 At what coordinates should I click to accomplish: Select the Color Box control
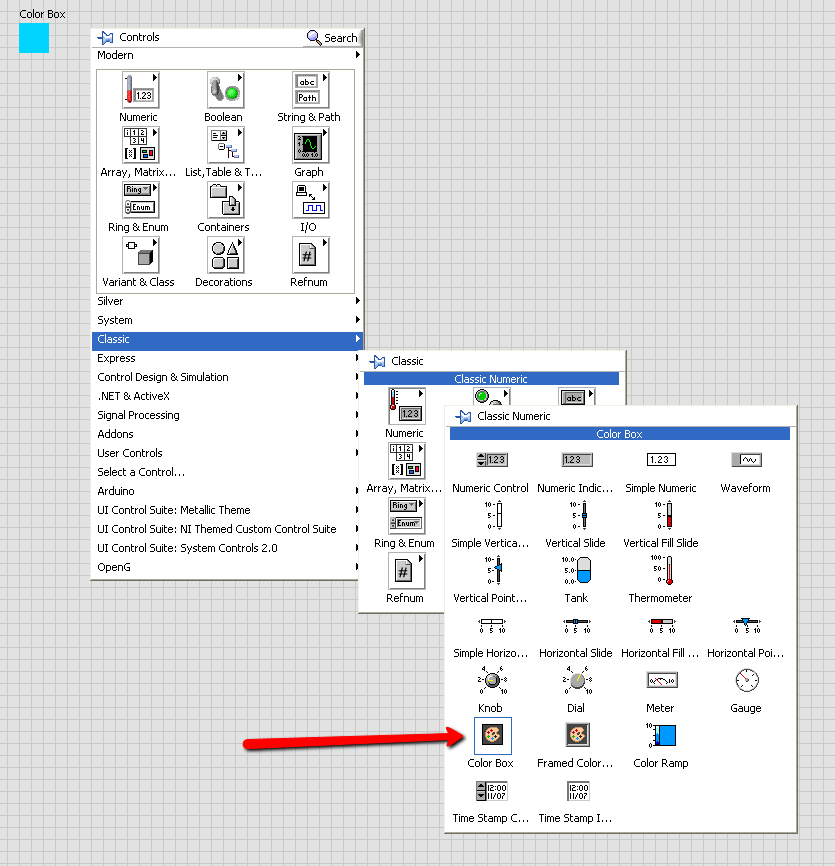coord(493,736)
